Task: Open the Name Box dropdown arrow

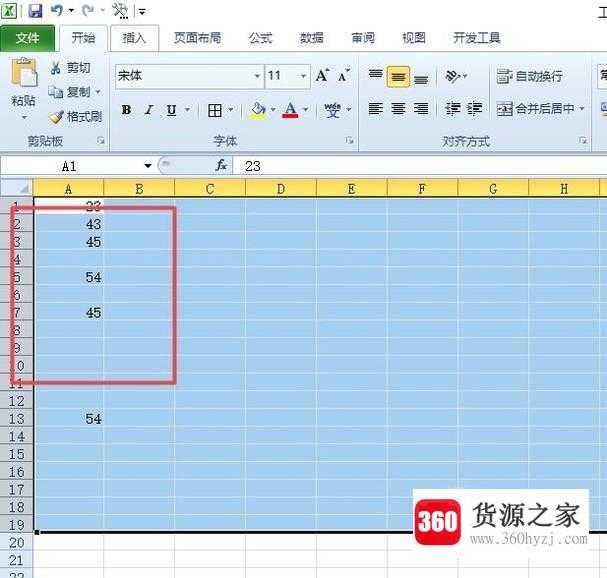Action: click(147, 166)
